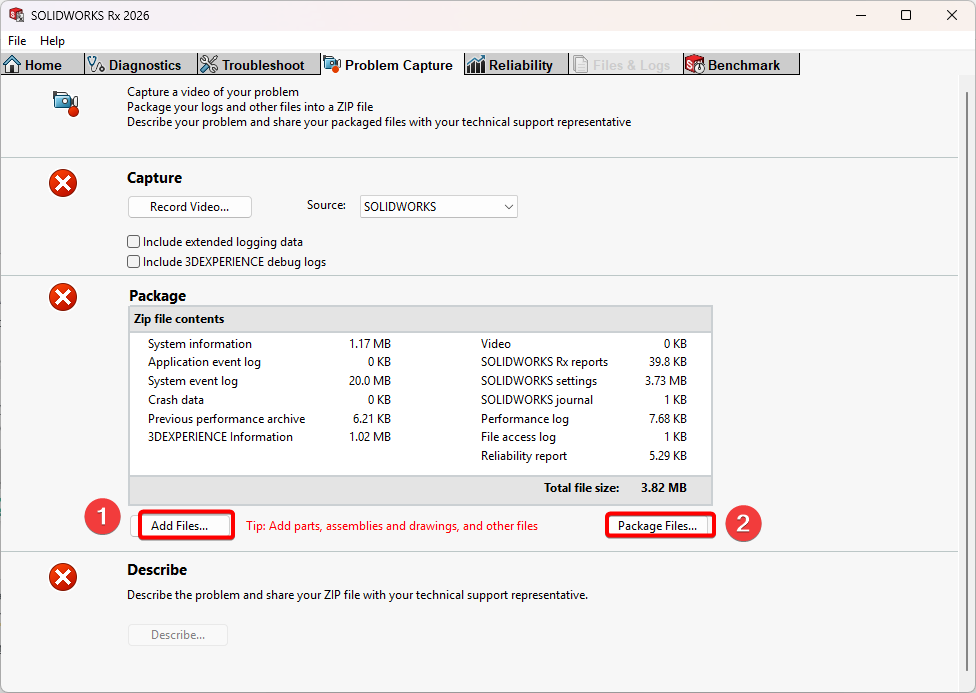Click the Package Files button
976x693 pixels.
point(660,526)
